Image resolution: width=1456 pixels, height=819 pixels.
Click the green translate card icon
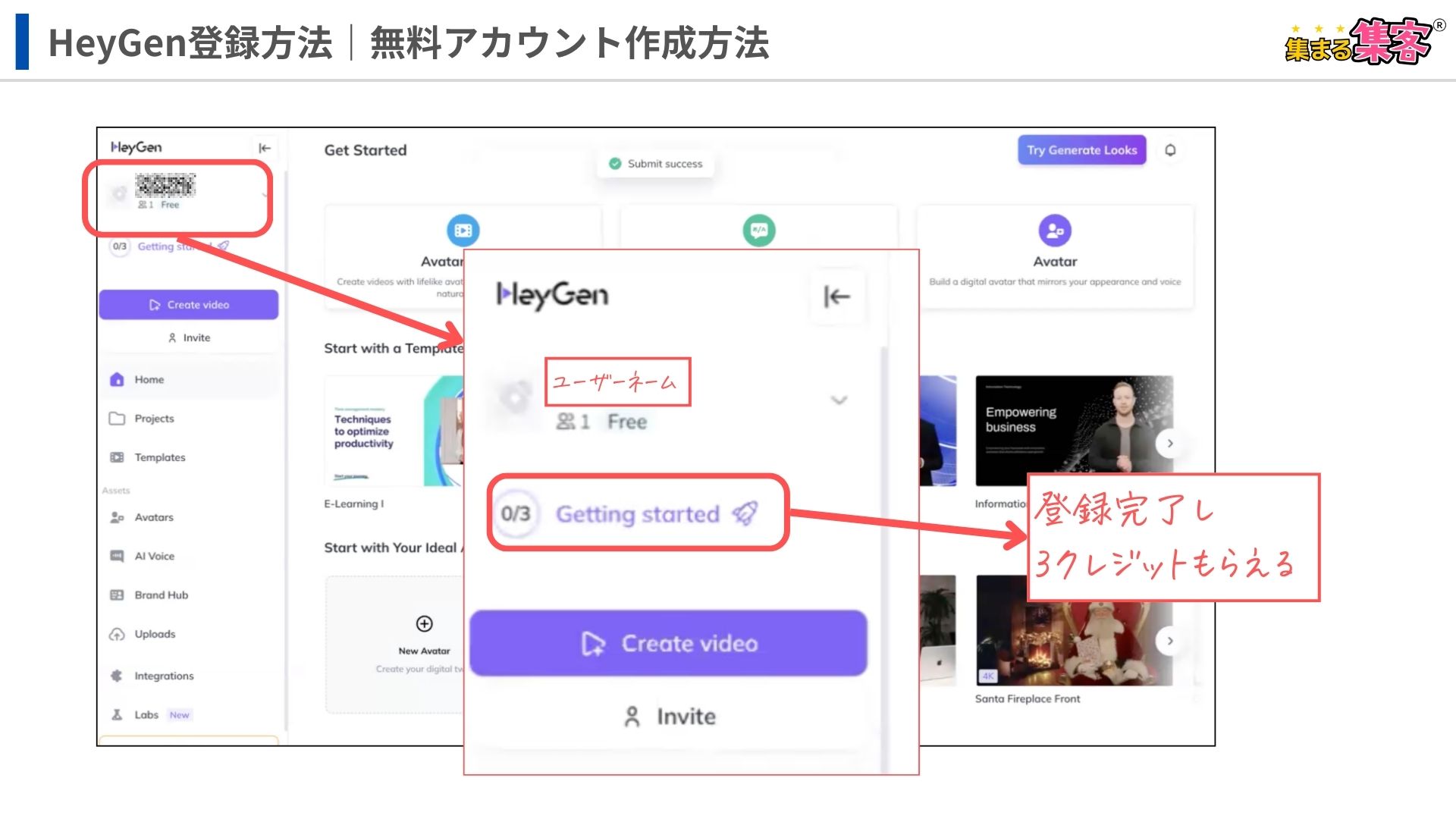759,231
